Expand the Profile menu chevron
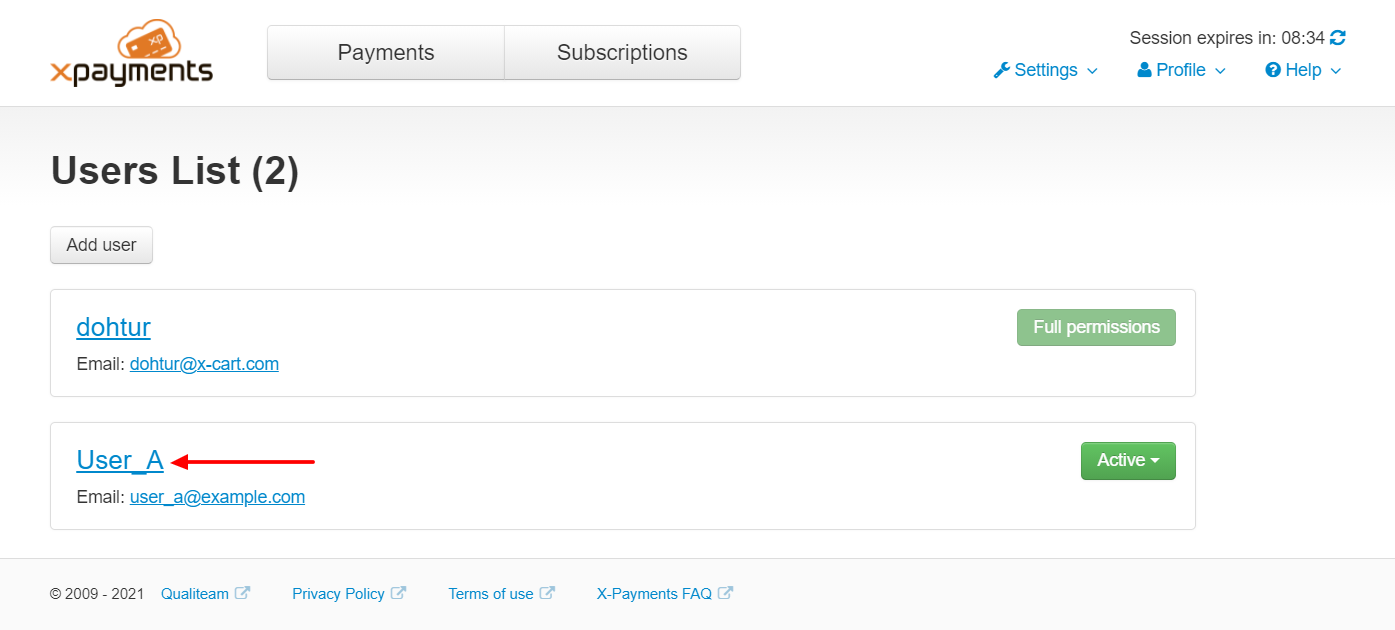 [1220, 71]
